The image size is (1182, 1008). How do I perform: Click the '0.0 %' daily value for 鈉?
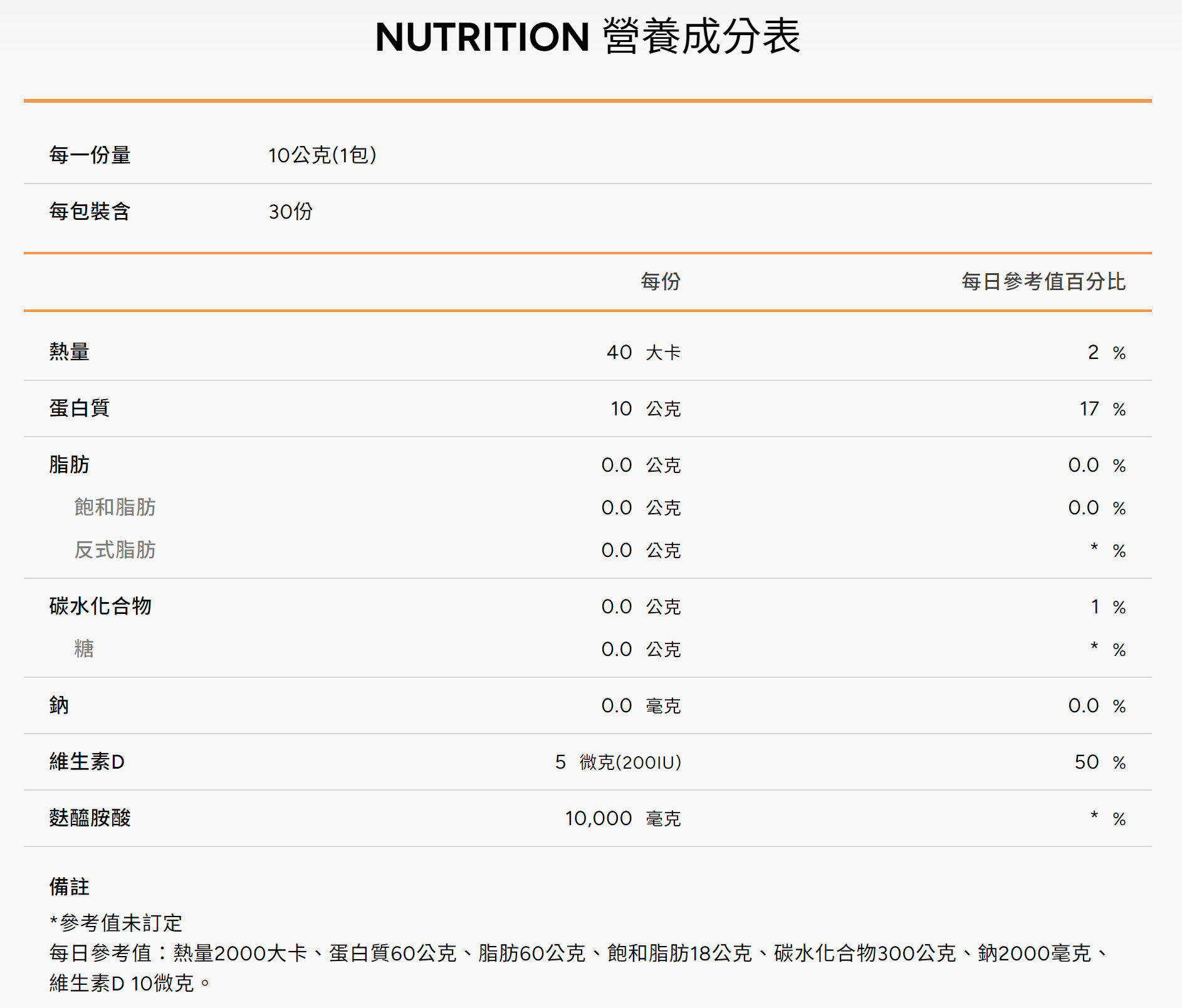pos(1097,705)
